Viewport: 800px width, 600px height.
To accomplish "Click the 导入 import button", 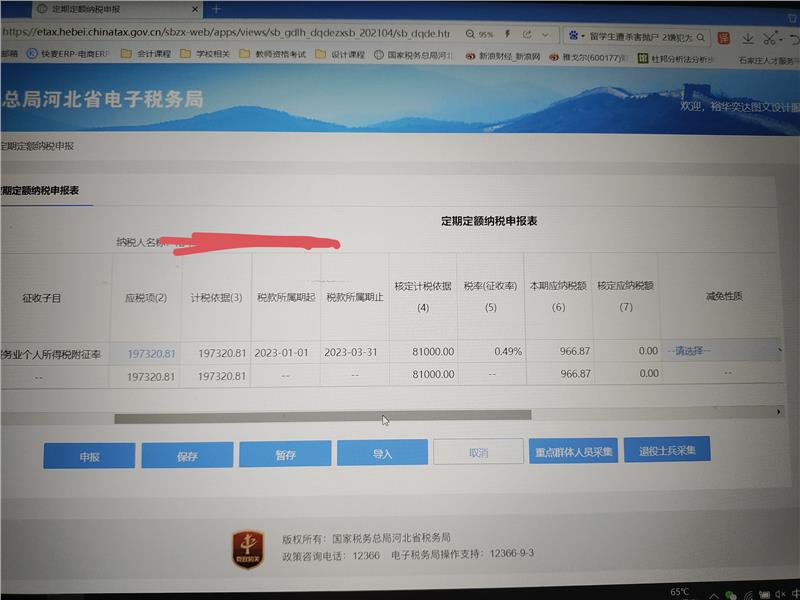I will (382, 453).
